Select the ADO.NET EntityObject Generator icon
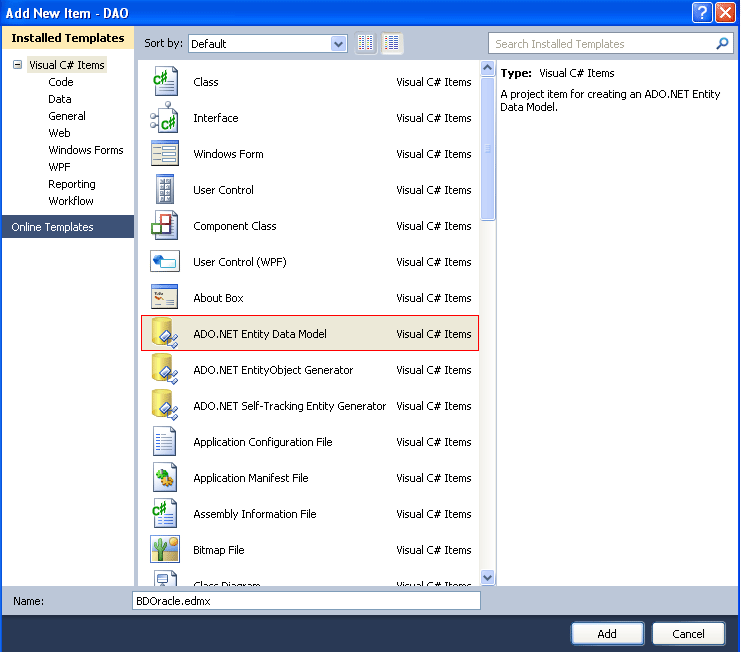 click(x=165, y=369)
